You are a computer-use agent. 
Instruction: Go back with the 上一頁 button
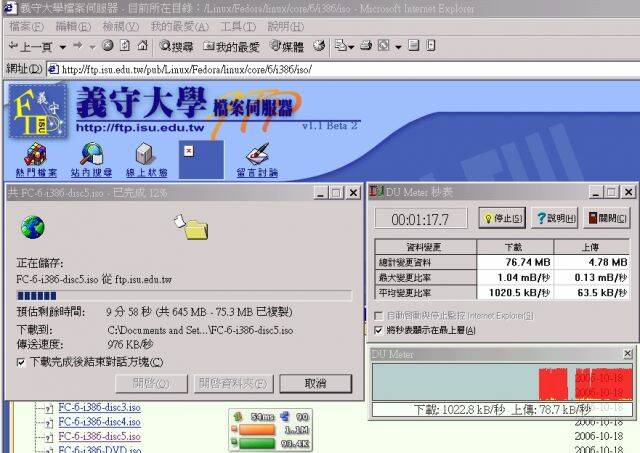tap(30, 47)
